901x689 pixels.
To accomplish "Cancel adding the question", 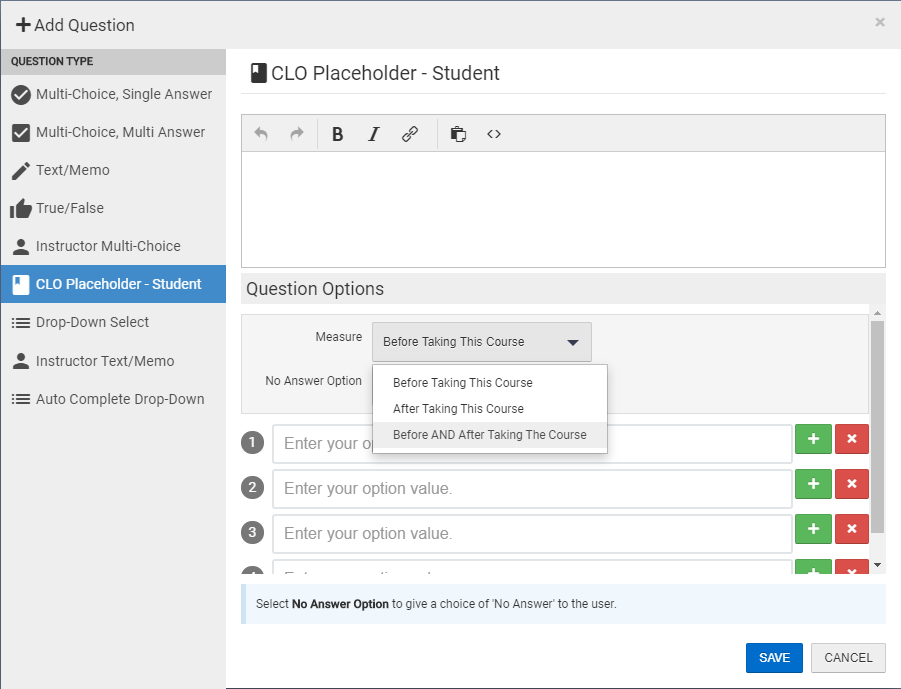I will pos(848,657).
